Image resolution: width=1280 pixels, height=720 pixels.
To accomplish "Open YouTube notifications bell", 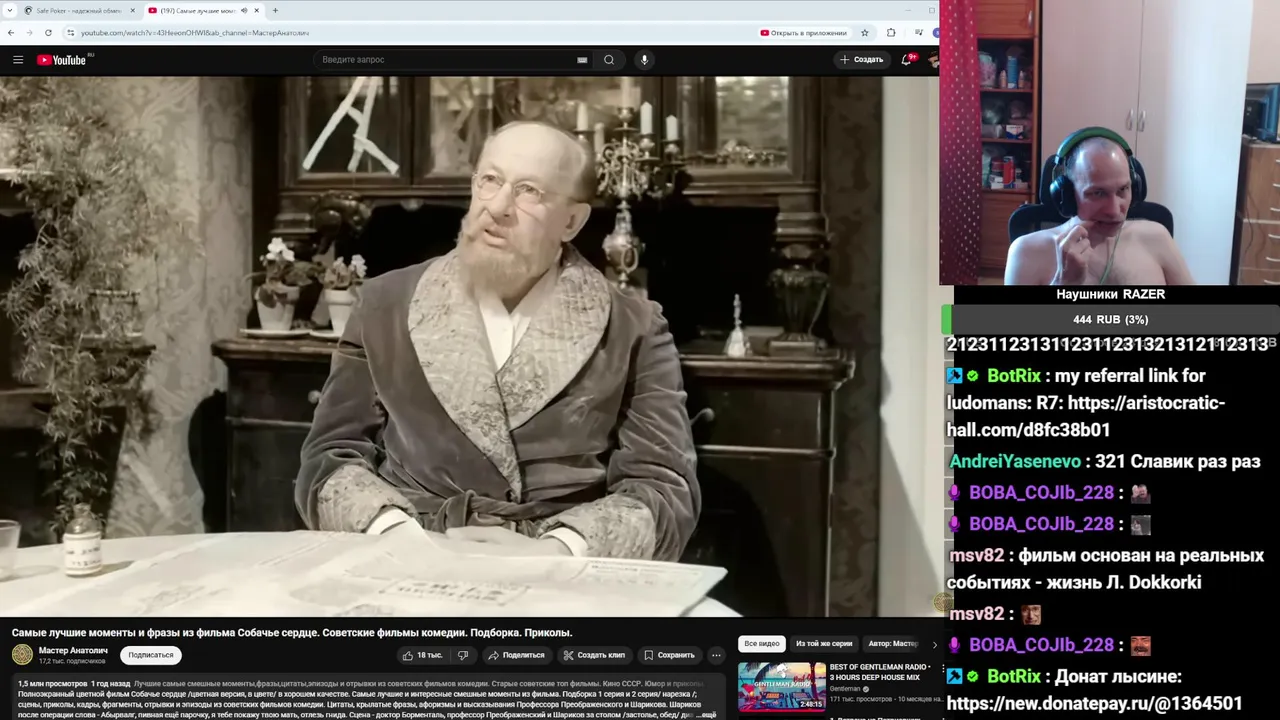I will (906, 60).
